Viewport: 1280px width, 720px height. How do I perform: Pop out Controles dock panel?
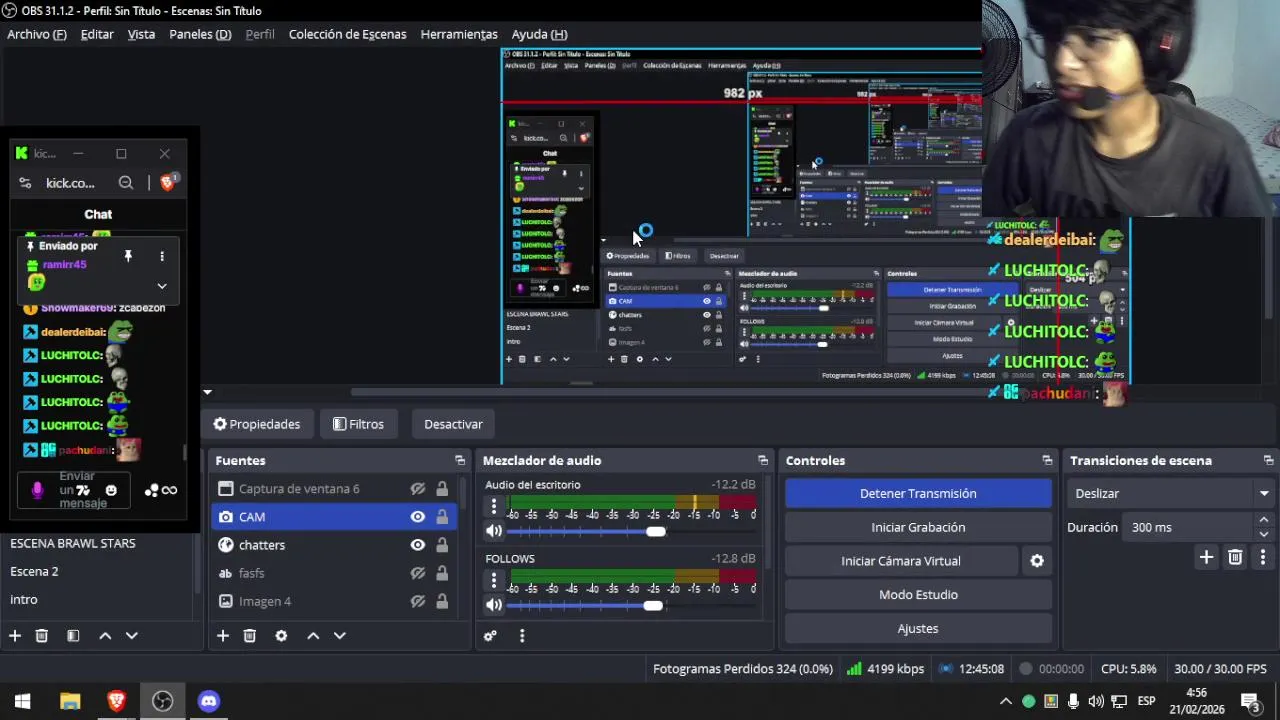(1047, 460)
